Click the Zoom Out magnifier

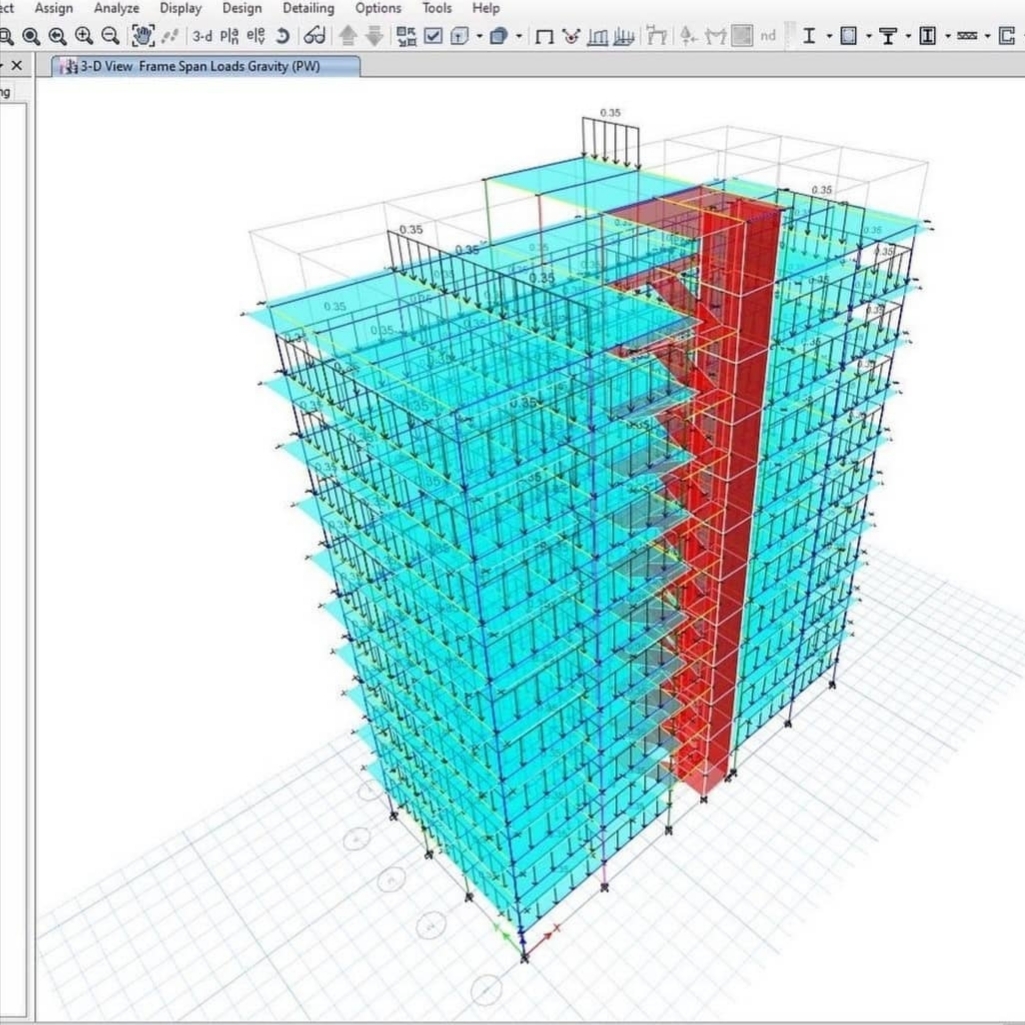pyautogui.click(x=110, y=36)
